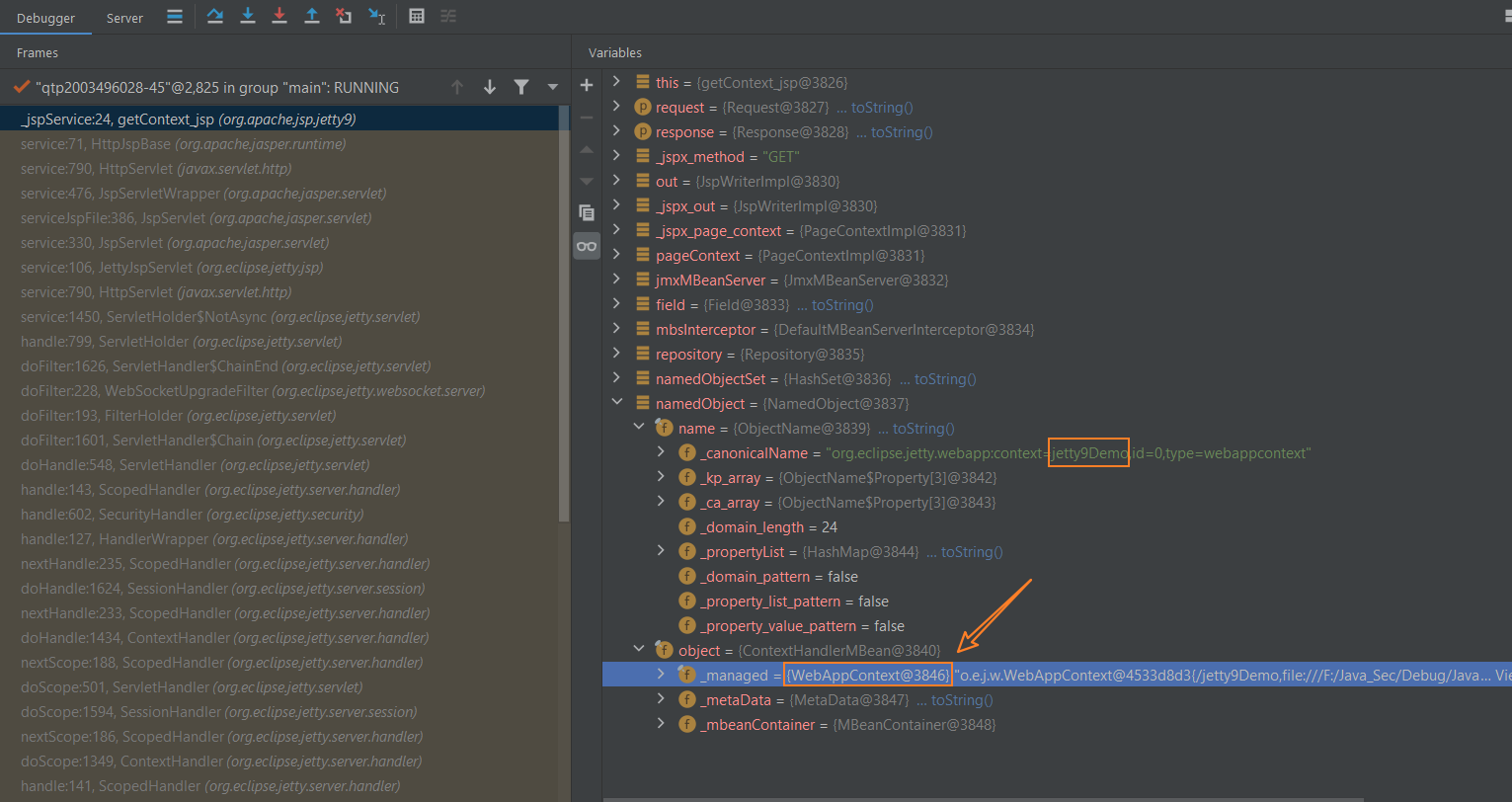Click the p icon next to response
The image size is (1512, 802).
coord(642,131)
